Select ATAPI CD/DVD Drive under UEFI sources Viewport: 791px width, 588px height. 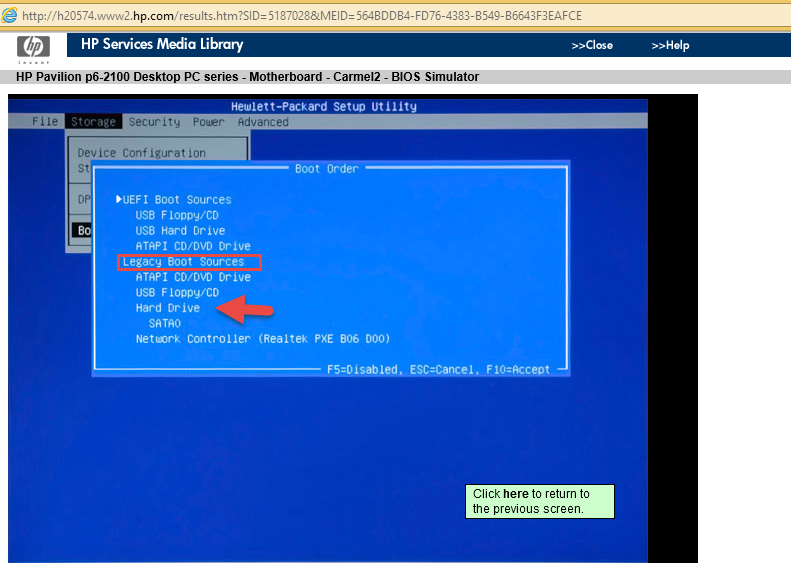click(193, 246)
